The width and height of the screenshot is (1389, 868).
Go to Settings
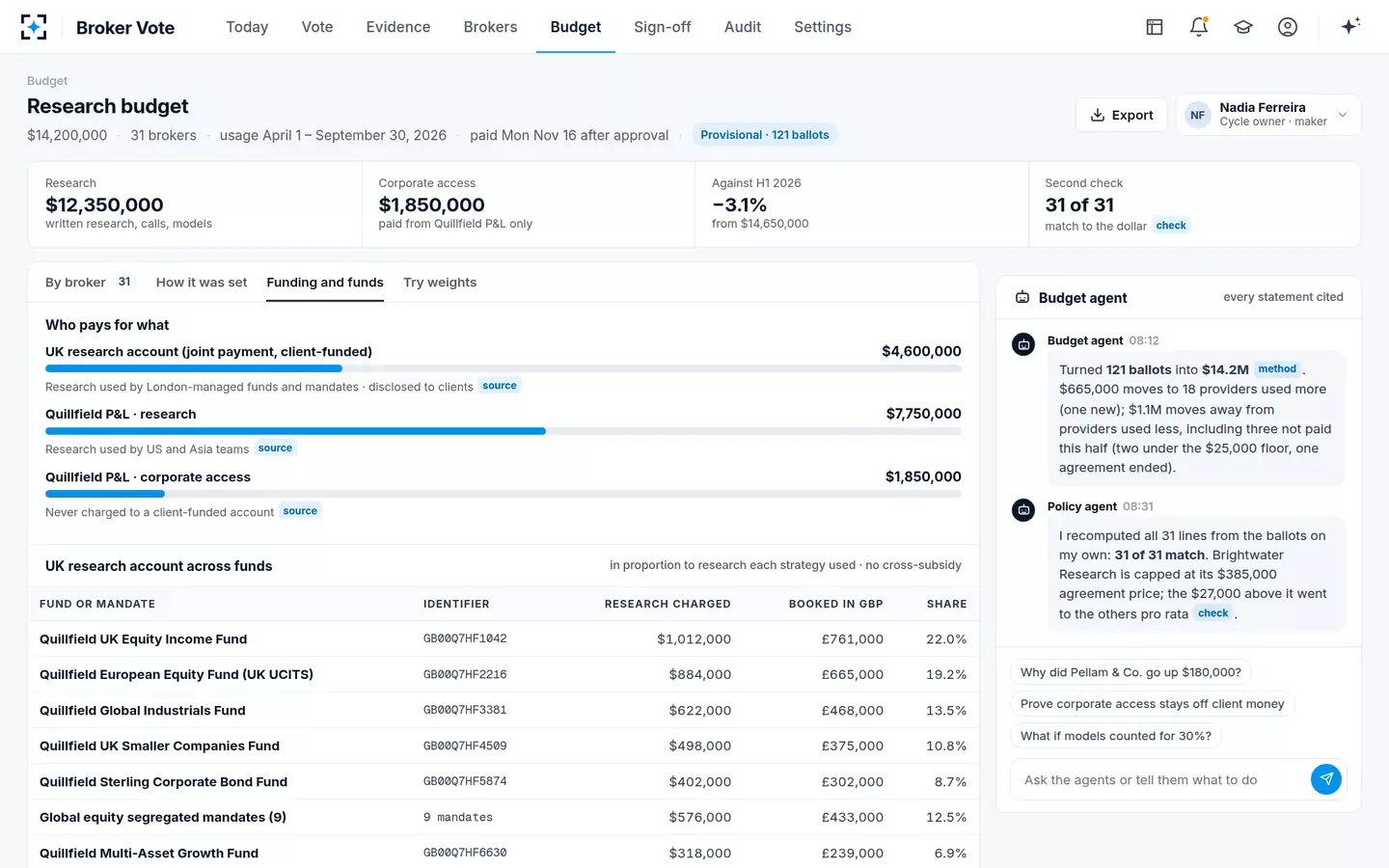click(x=823, y=27)
